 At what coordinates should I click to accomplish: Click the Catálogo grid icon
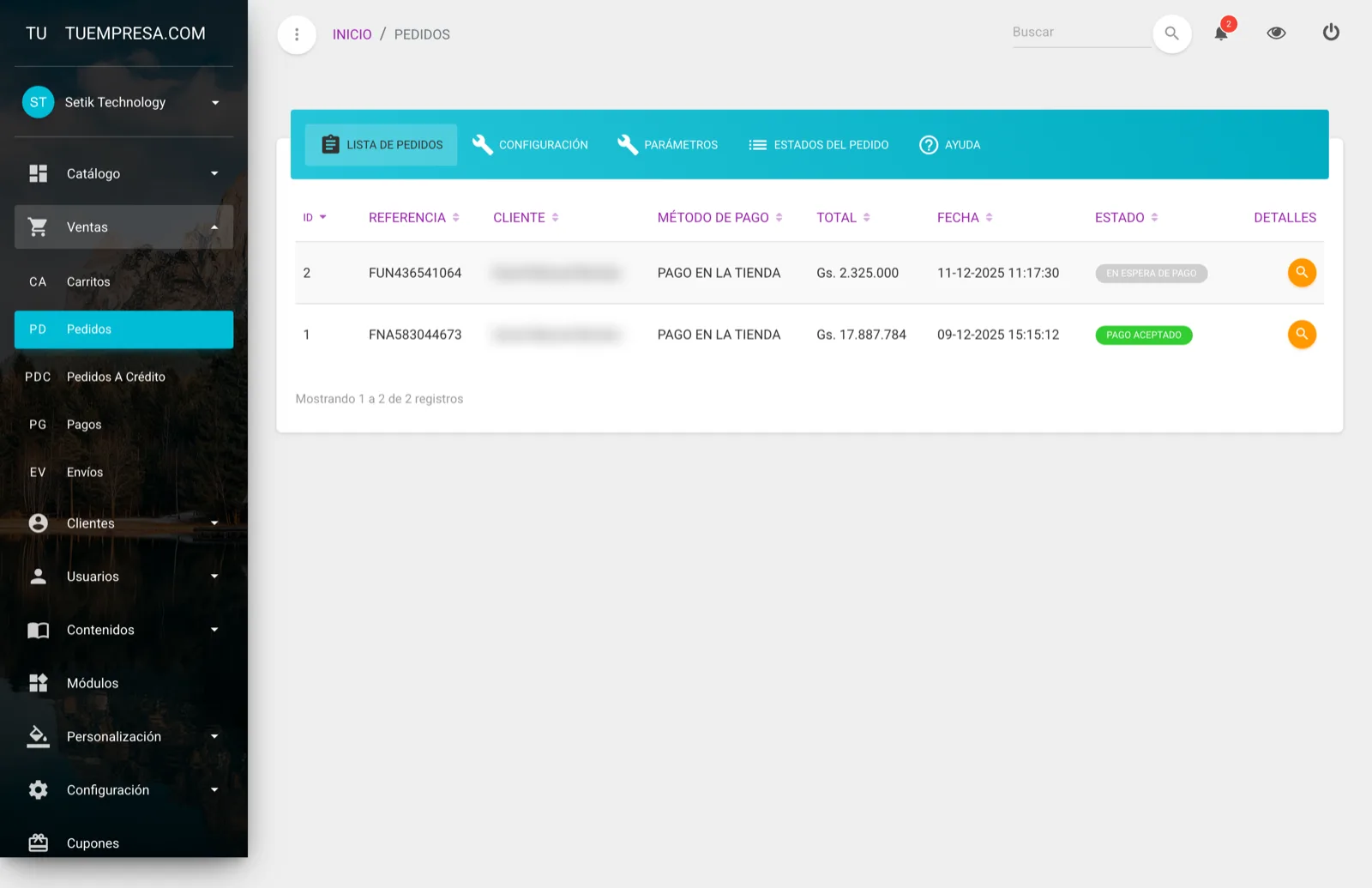tap(38, 173)
